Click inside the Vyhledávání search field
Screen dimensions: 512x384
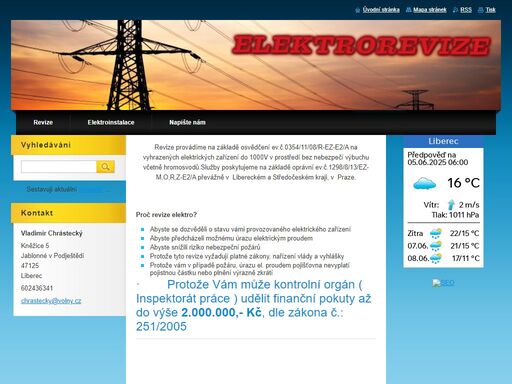tap(59, 167)
